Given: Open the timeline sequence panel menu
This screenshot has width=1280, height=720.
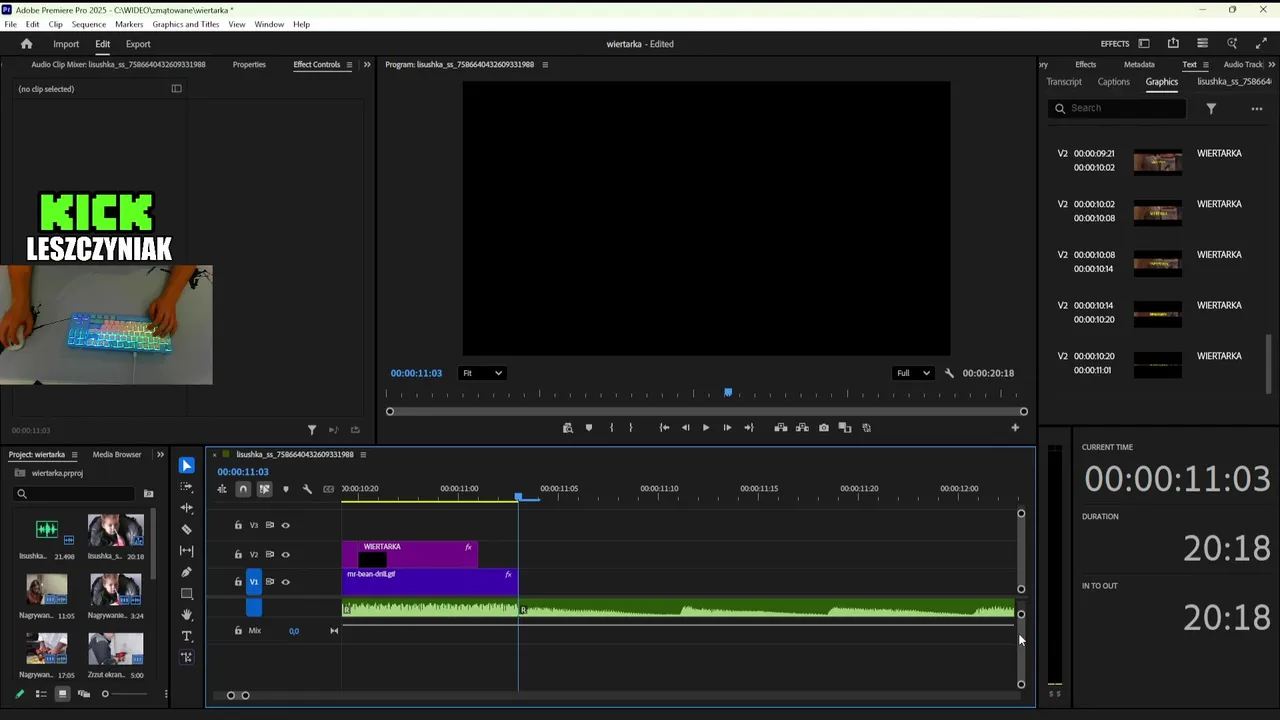Looking at the screenshot, I should pyautogui.click(x=363, y=455).
